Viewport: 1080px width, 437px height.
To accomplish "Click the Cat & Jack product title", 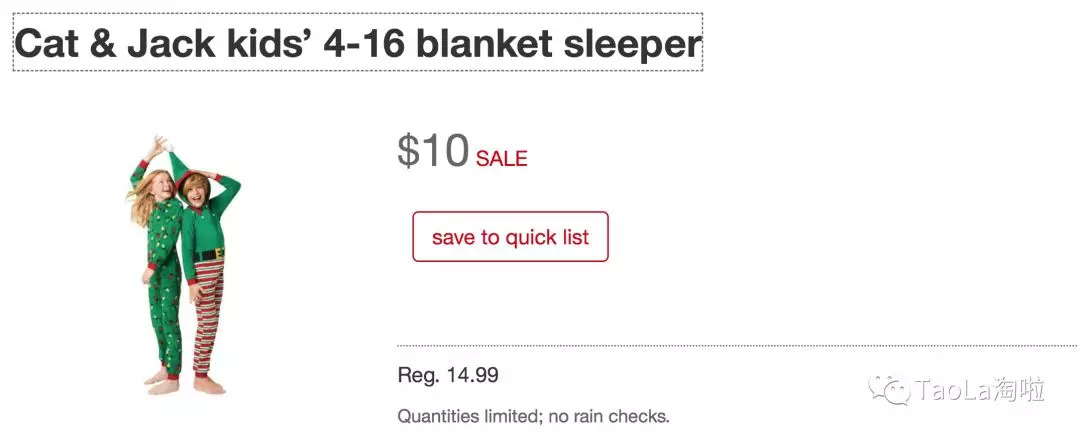I will (357, 44).
